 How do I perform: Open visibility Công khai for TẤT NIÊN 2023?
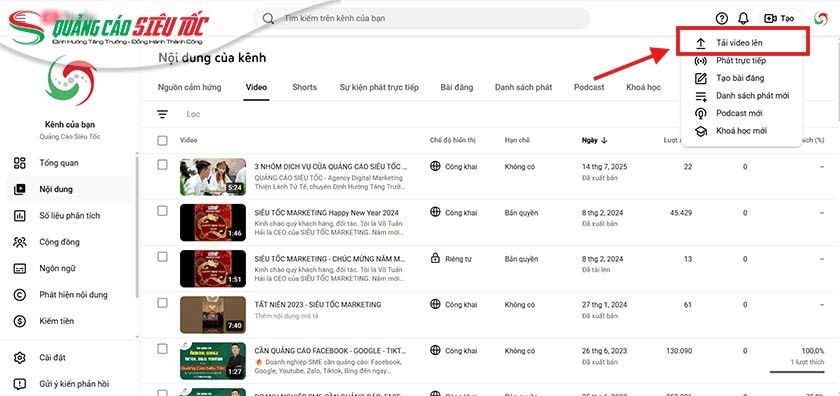[453, 305]
